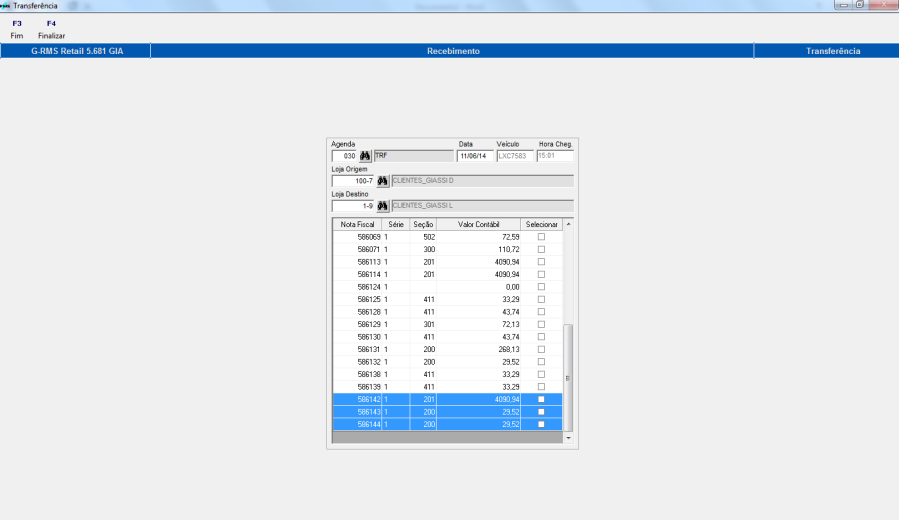899x520 pixels.
Task: Select nota fiscal number 586128
Action: pyautogui.click(x=369, y=312)
